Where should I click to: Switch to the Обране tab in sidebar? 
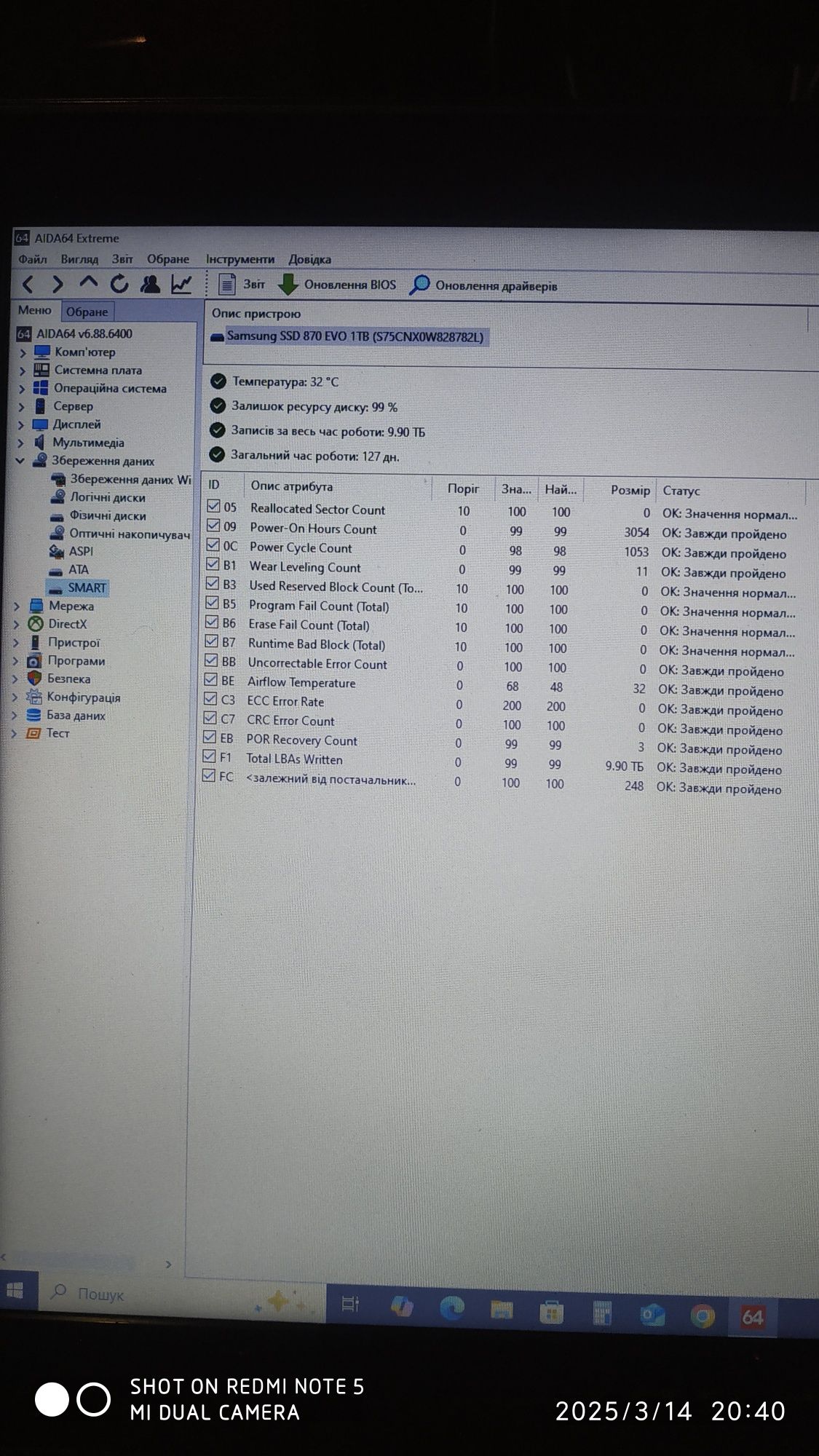click(87, 312)
